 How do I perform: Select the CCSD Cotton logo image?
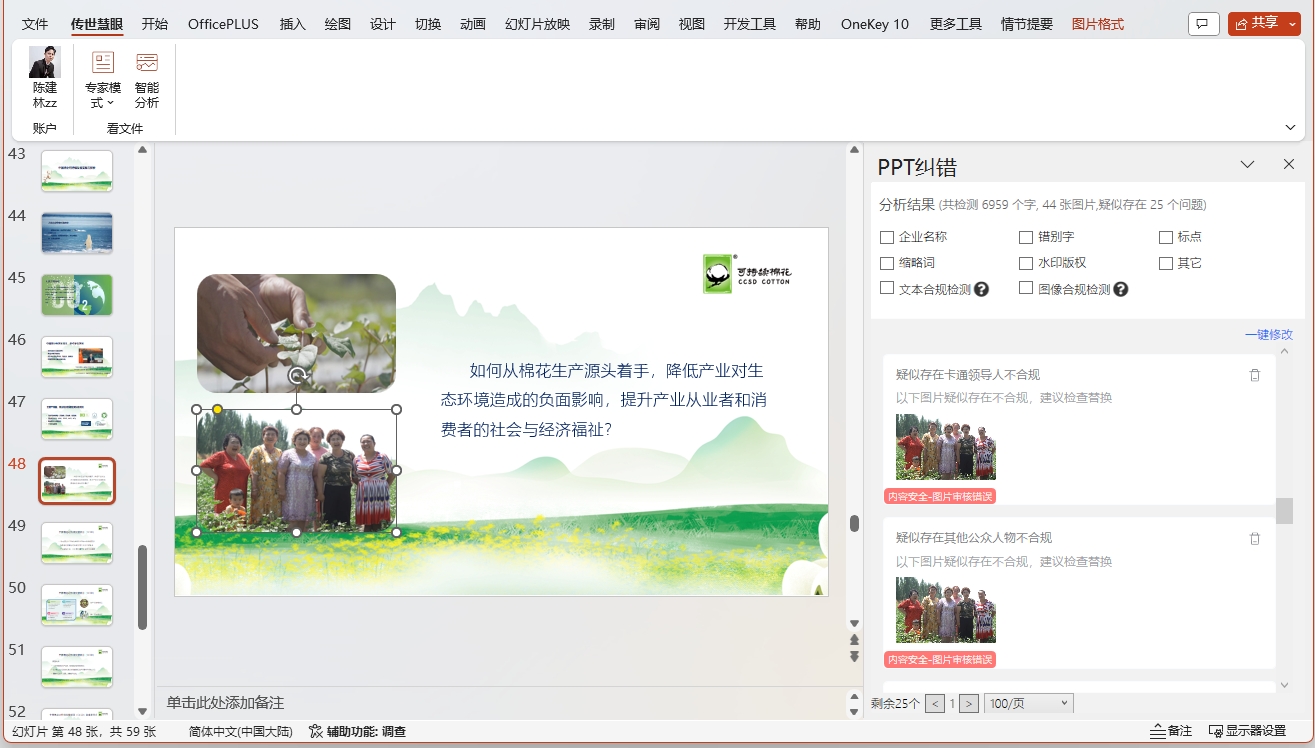747,273
